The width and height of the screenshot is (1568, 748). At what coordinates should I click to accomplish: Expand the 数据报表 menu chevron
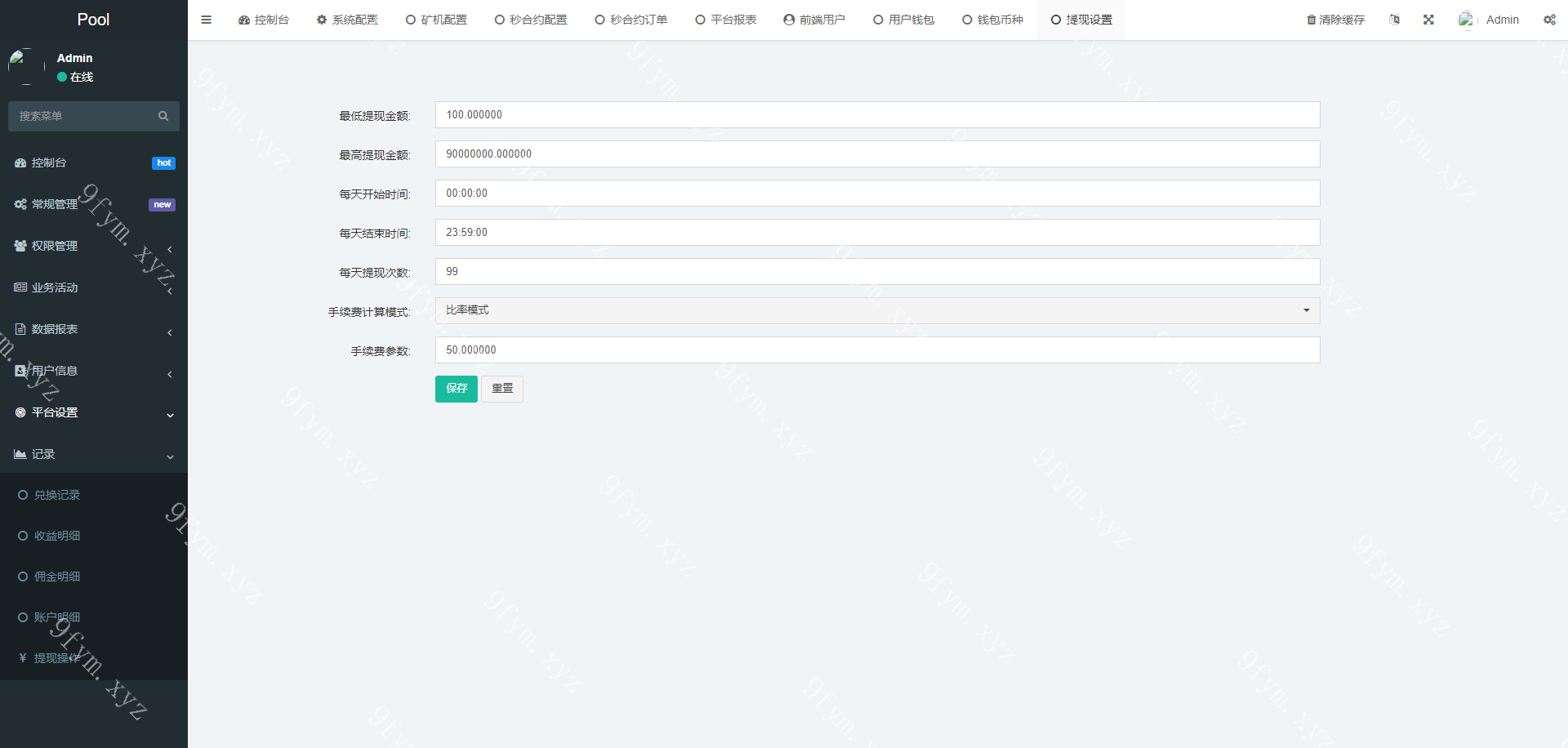point(170,332)
